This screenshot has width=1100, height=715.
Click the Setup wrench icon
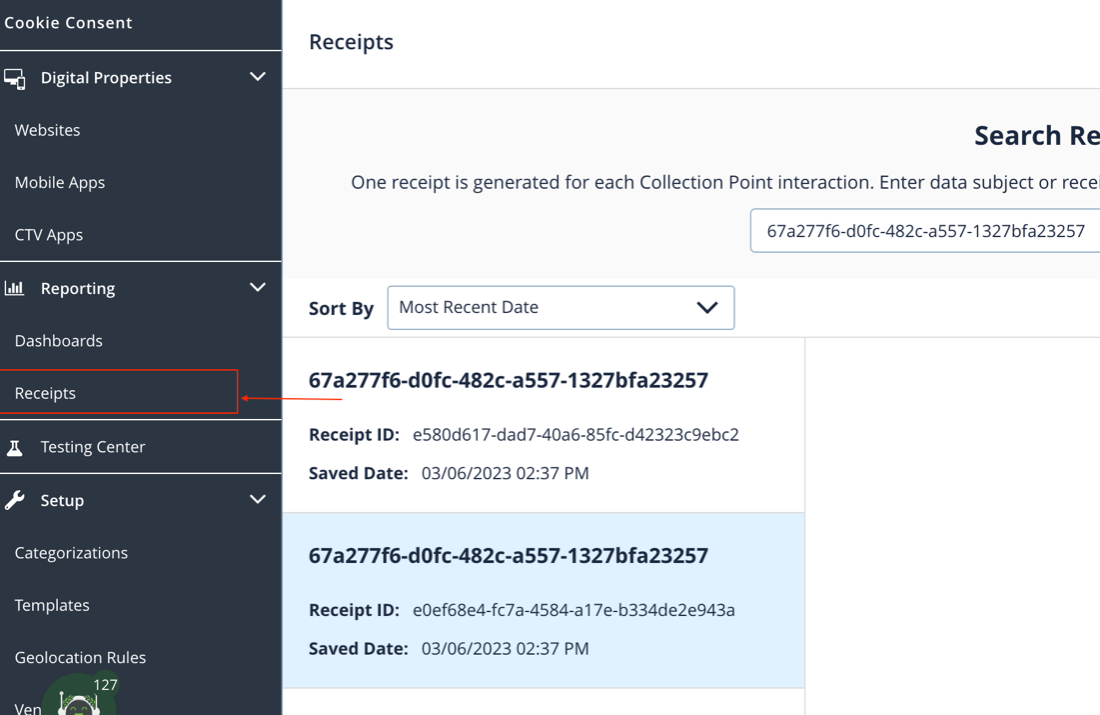[15, 499]
